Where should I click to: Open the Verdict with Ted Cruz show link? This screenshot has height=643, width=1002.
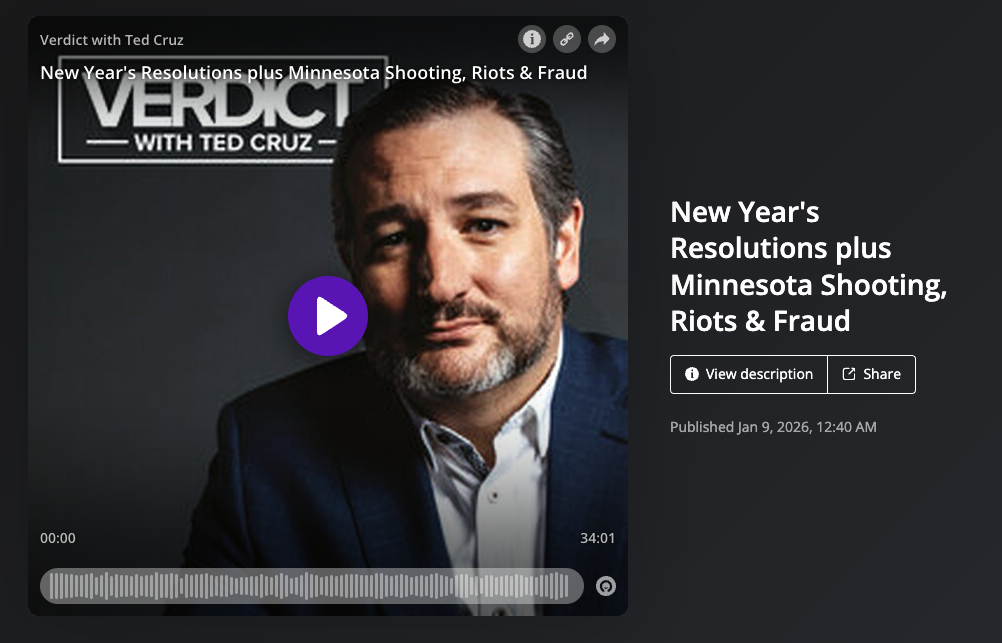pos(112,40)
